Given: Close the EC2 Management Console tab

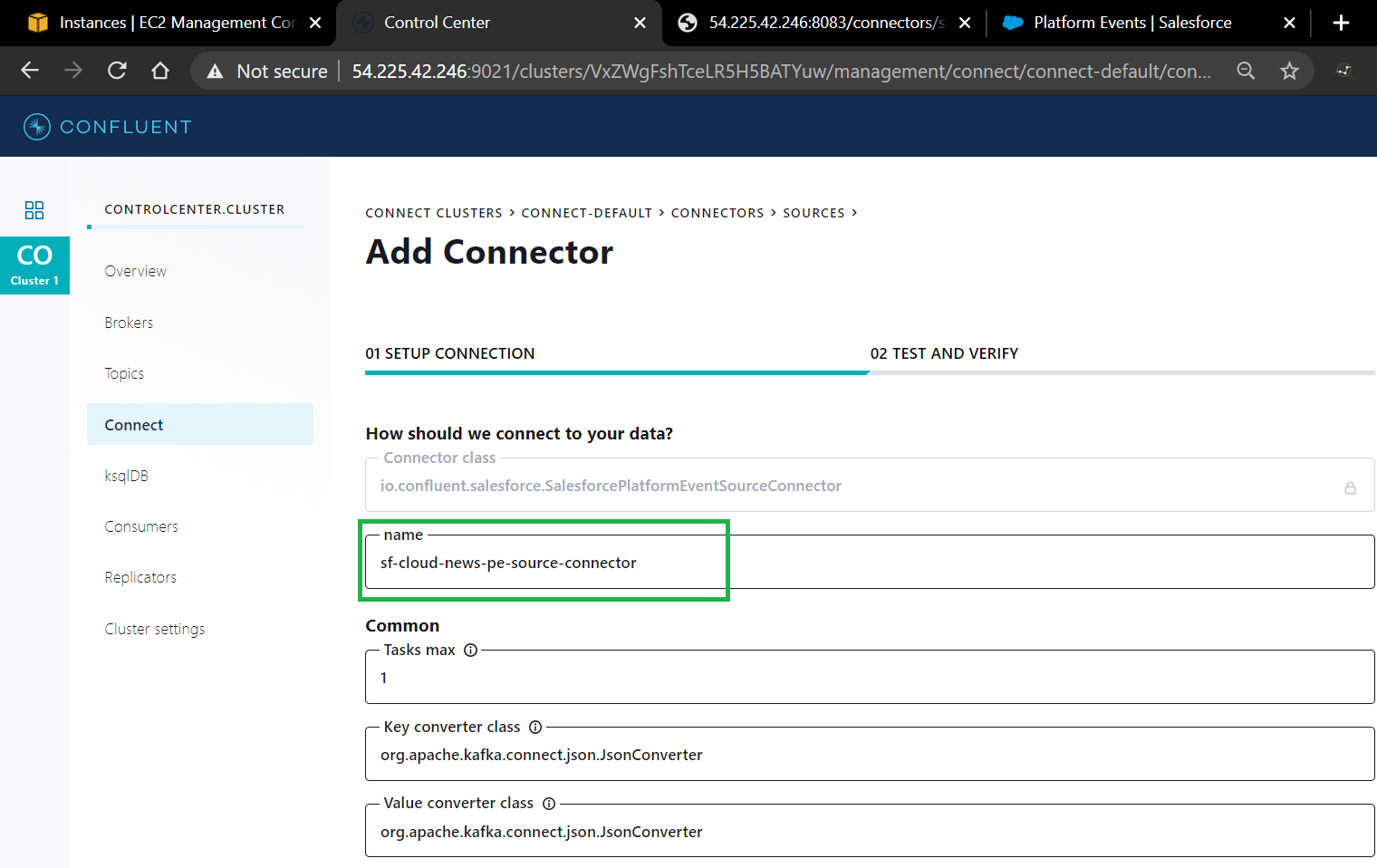Looking at the screenshot, I should tap(315, 23).
